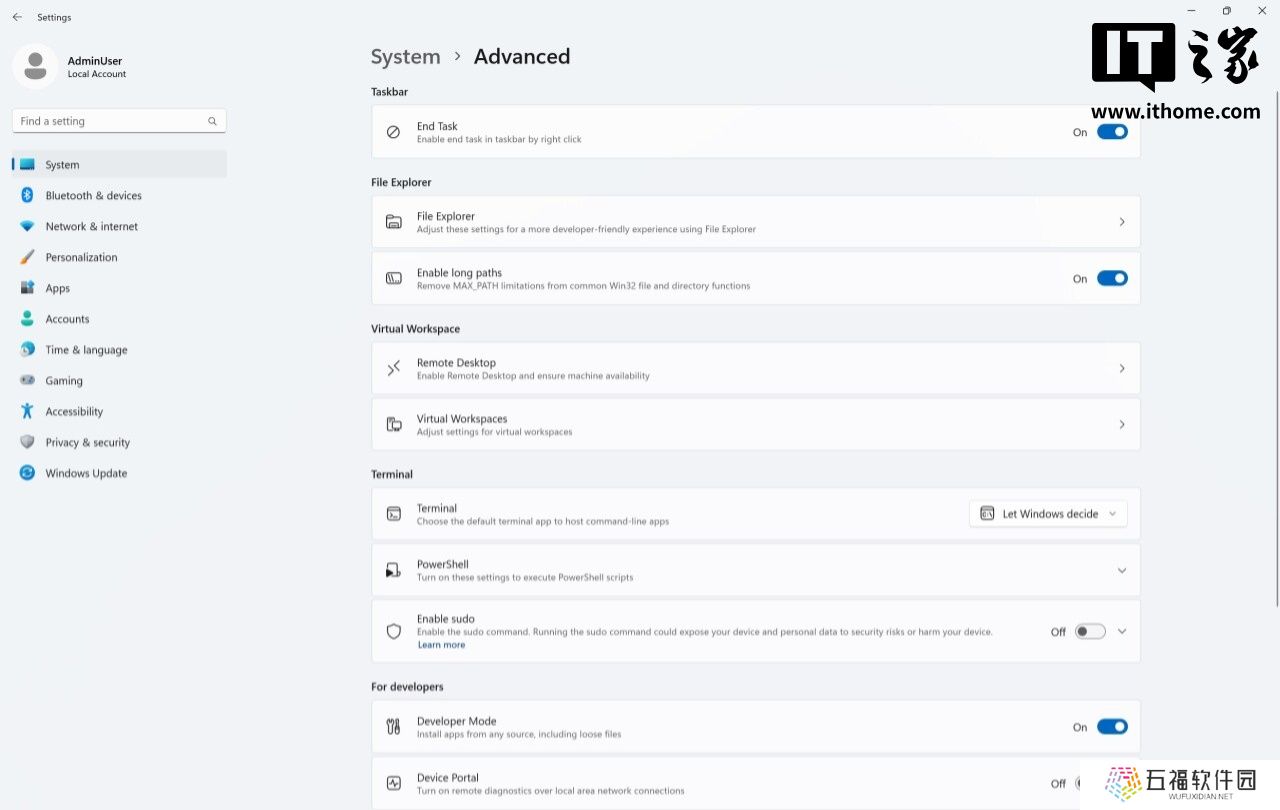Click the 'Virtual Workspace' section heading

415,329
